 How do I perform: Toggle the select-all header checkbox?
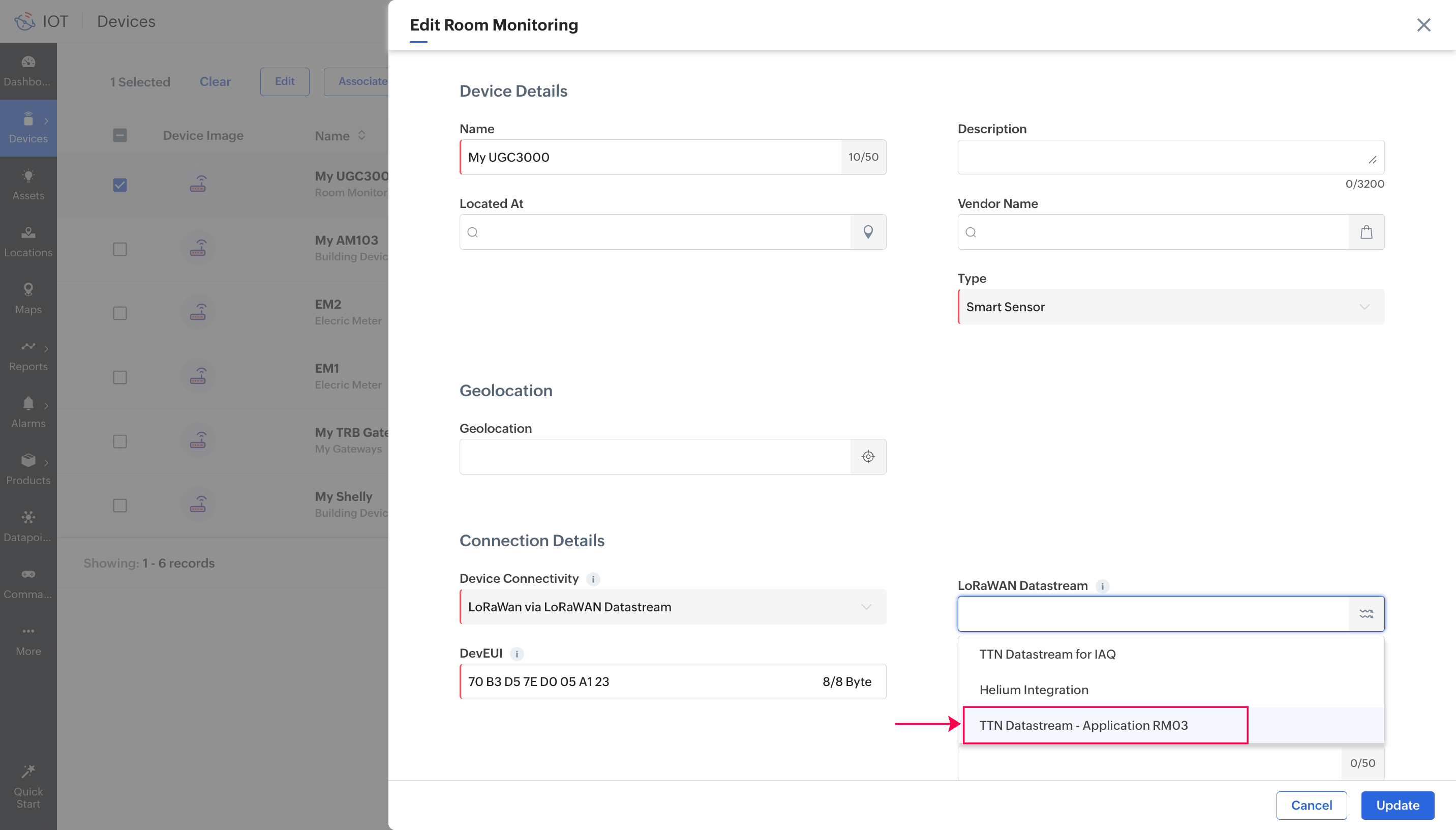coord(119,135)
